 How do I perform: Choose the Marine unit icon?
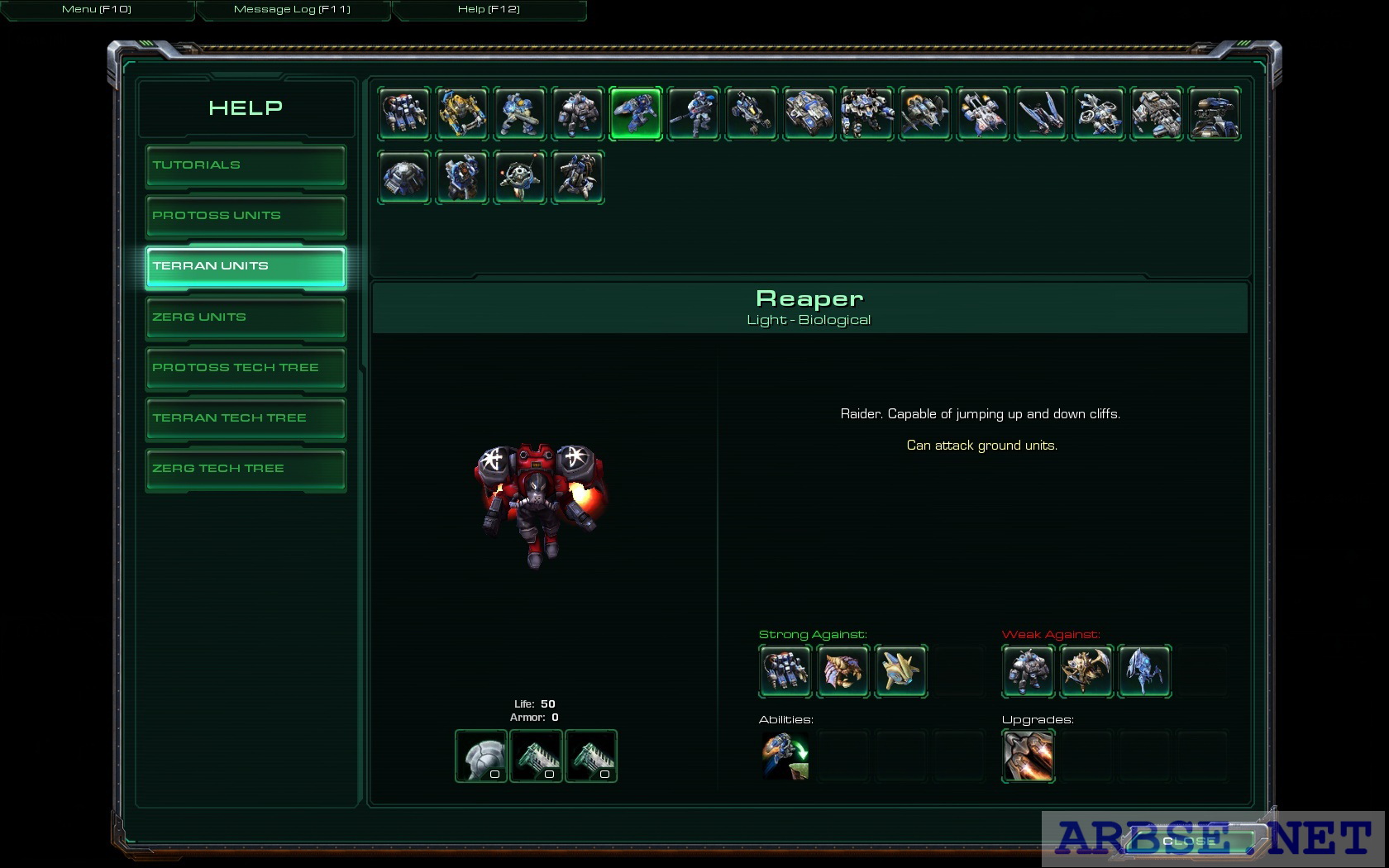coord(520,113)
